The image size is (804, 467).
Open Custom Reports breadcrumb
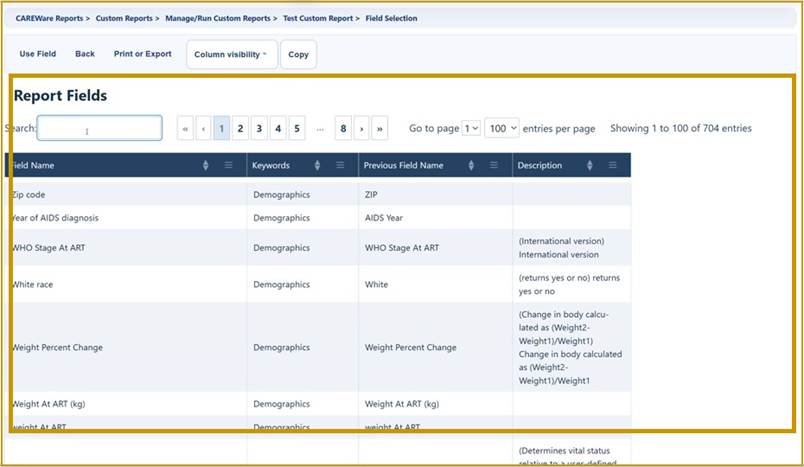point(124,18)
